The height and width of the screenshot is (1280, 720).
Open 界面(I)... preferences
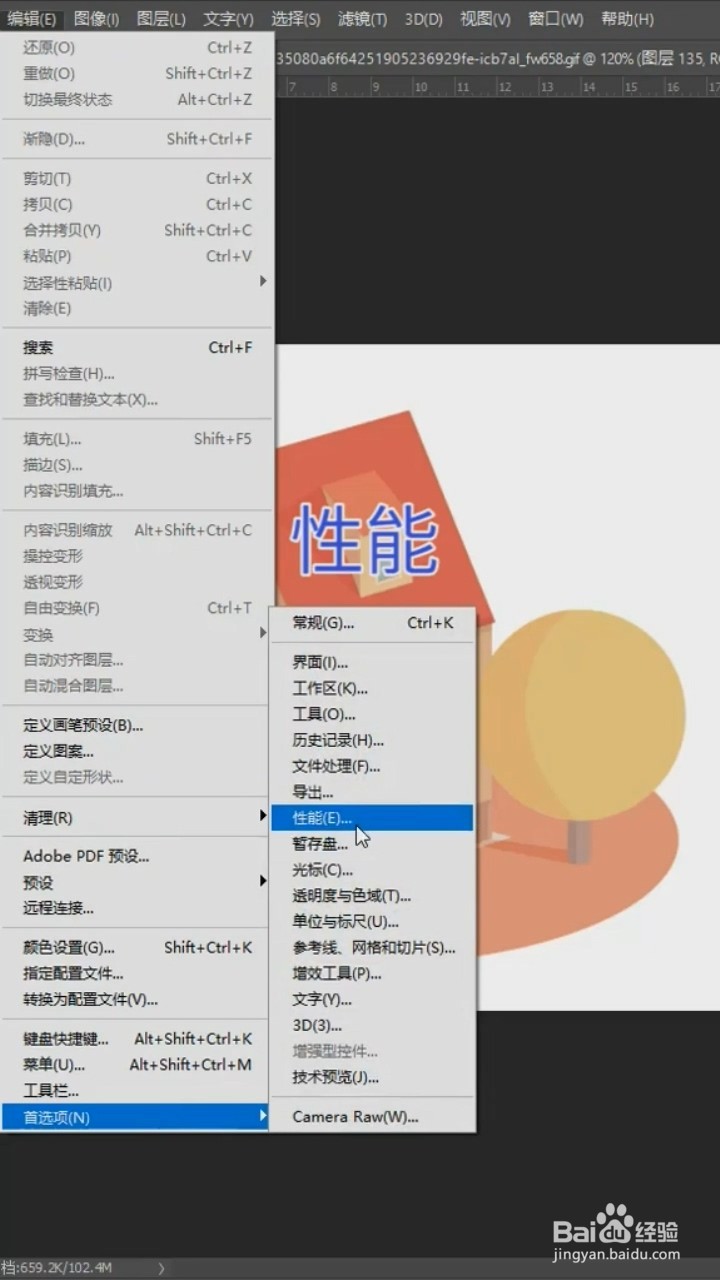point(373,662)
